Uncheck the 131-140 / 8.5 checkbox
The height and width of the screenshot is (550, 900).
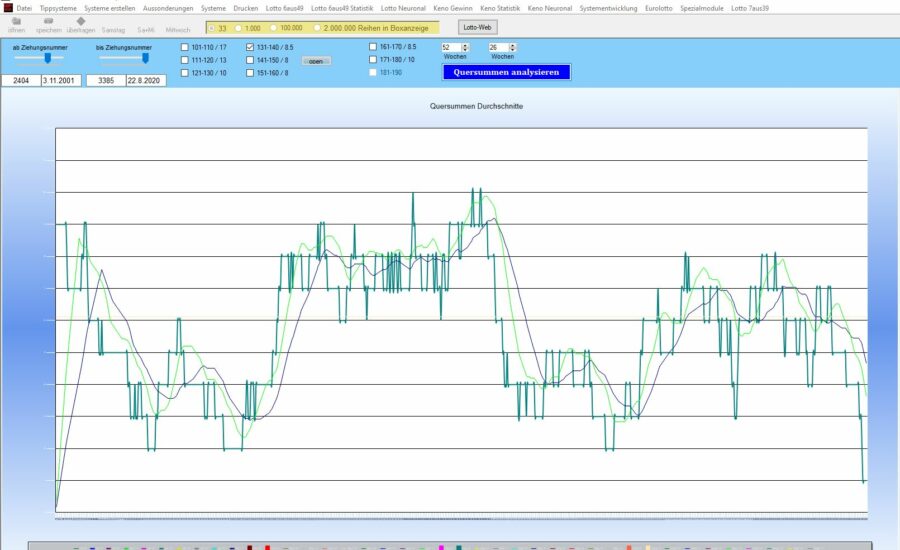250,47
